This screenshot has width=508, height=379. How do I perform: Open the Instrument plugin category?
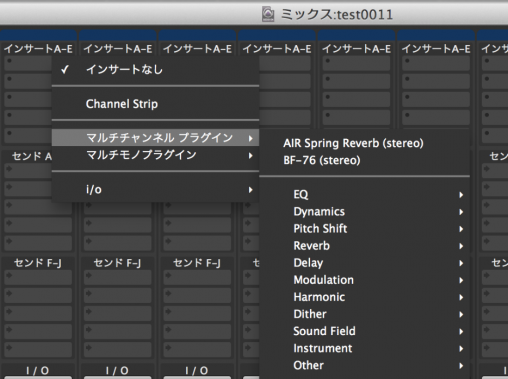tap(365, 348)
